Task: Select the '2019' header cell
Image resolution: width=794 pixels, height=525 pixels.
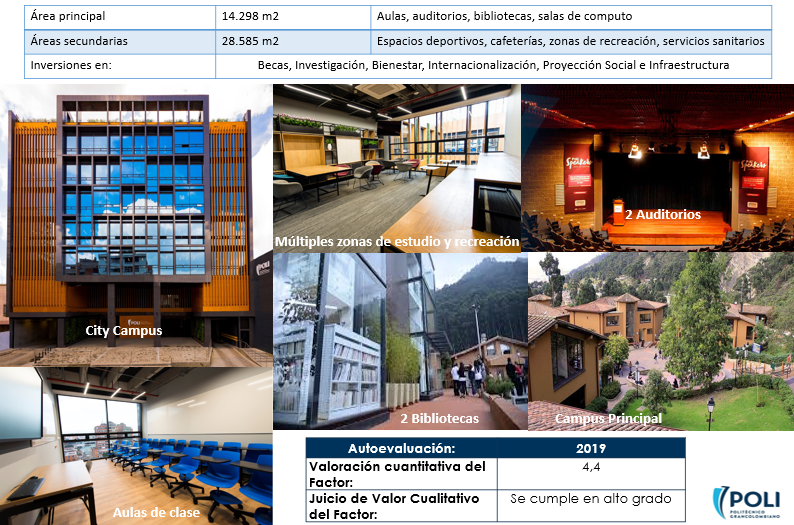Action: pos(590,447)
